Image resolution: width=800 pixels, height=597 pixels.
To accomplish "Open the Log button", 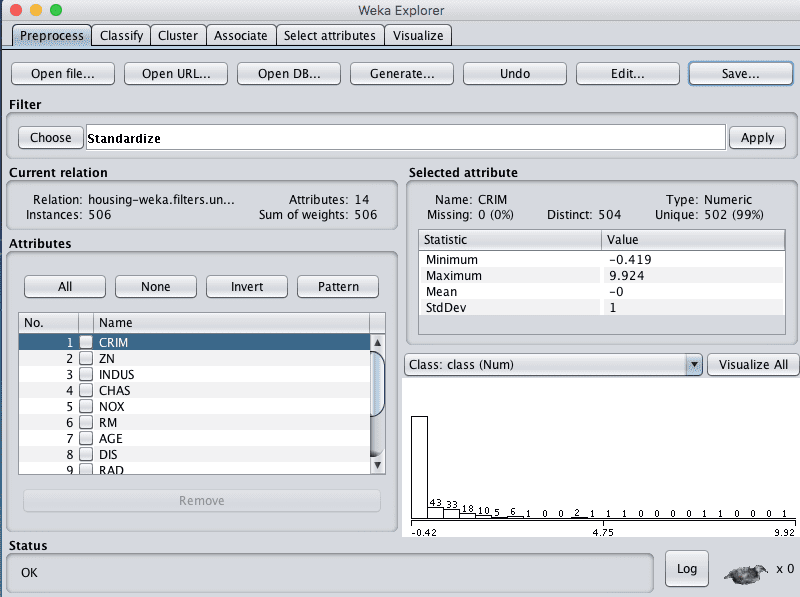I will [x=687, y=569].
